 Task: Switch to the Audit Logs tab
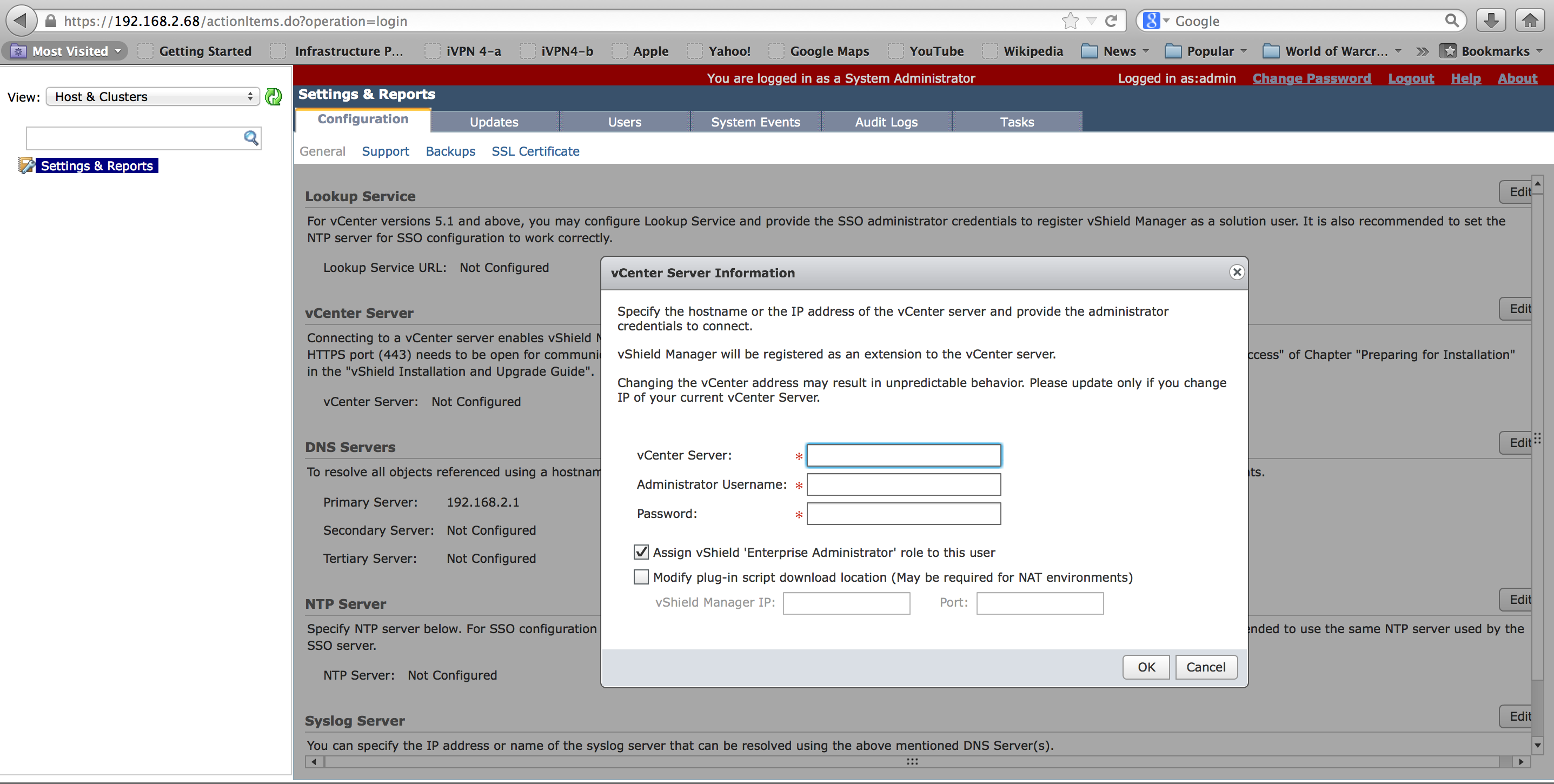pos(886,122)
